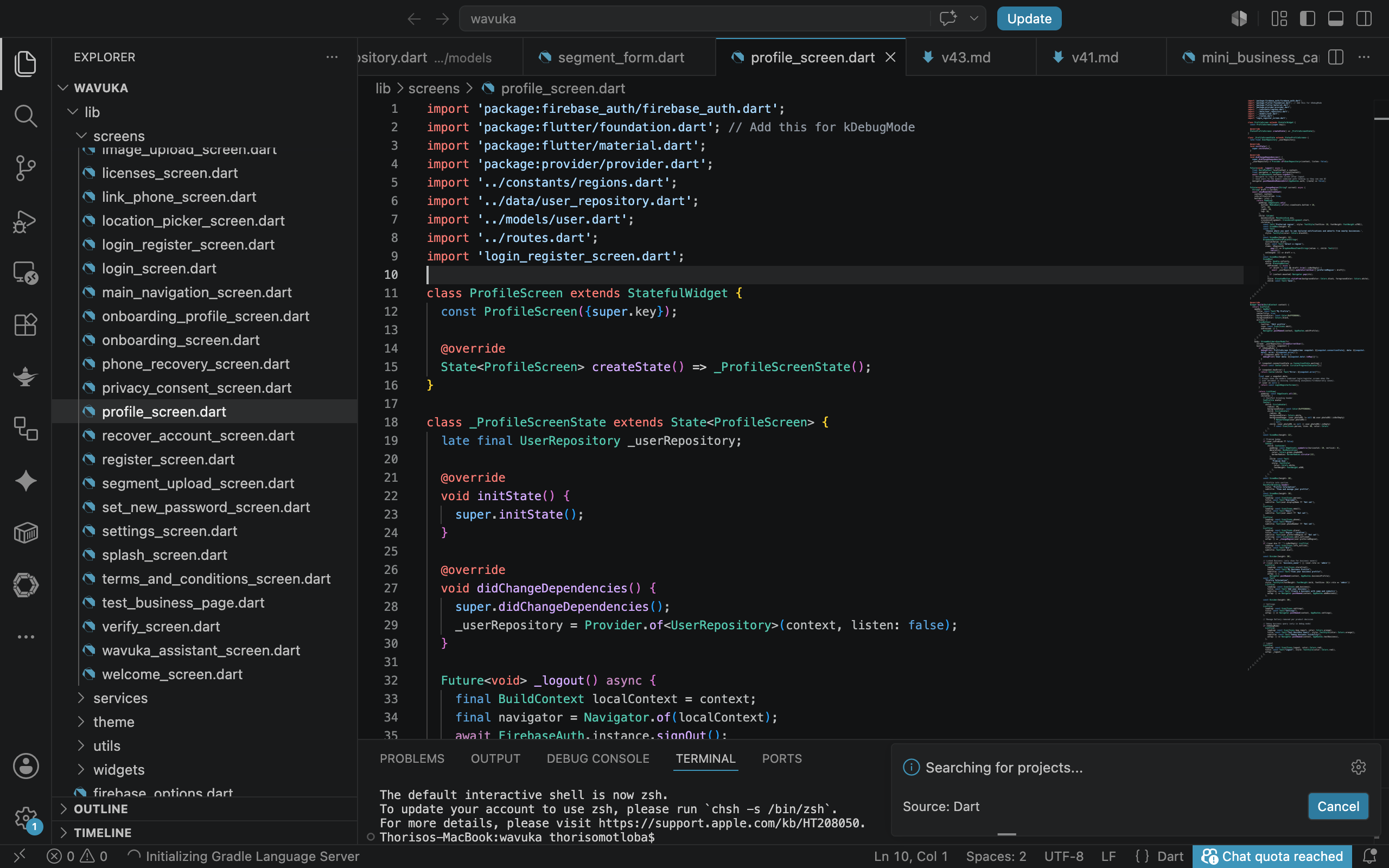Click the Update button
The width and height of the screenshot is (1389, 868).
click(1029, 18)
